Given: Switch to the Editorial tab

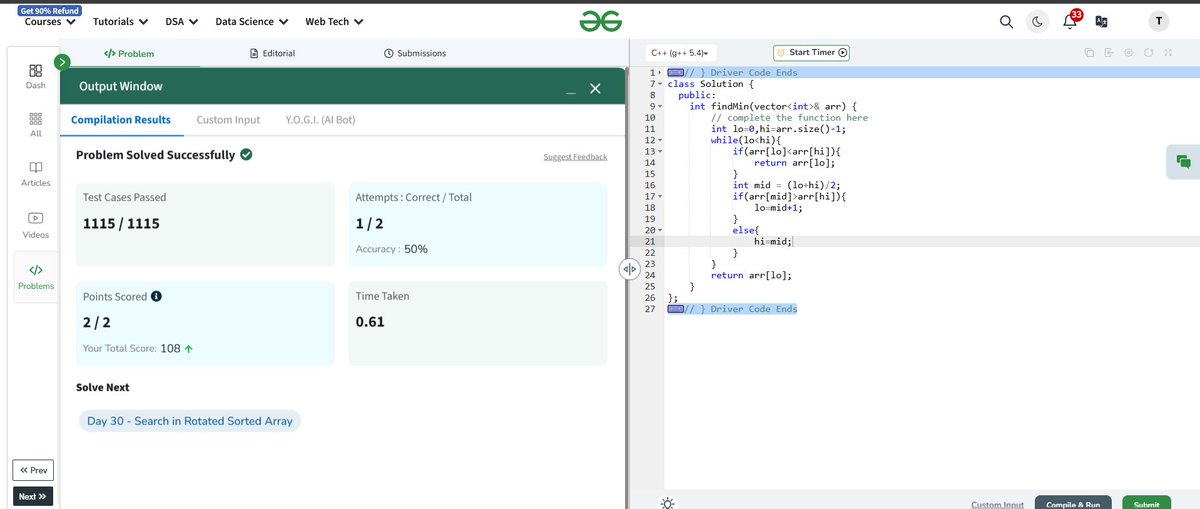Looking at the screenshot, I should pos(272,53).
